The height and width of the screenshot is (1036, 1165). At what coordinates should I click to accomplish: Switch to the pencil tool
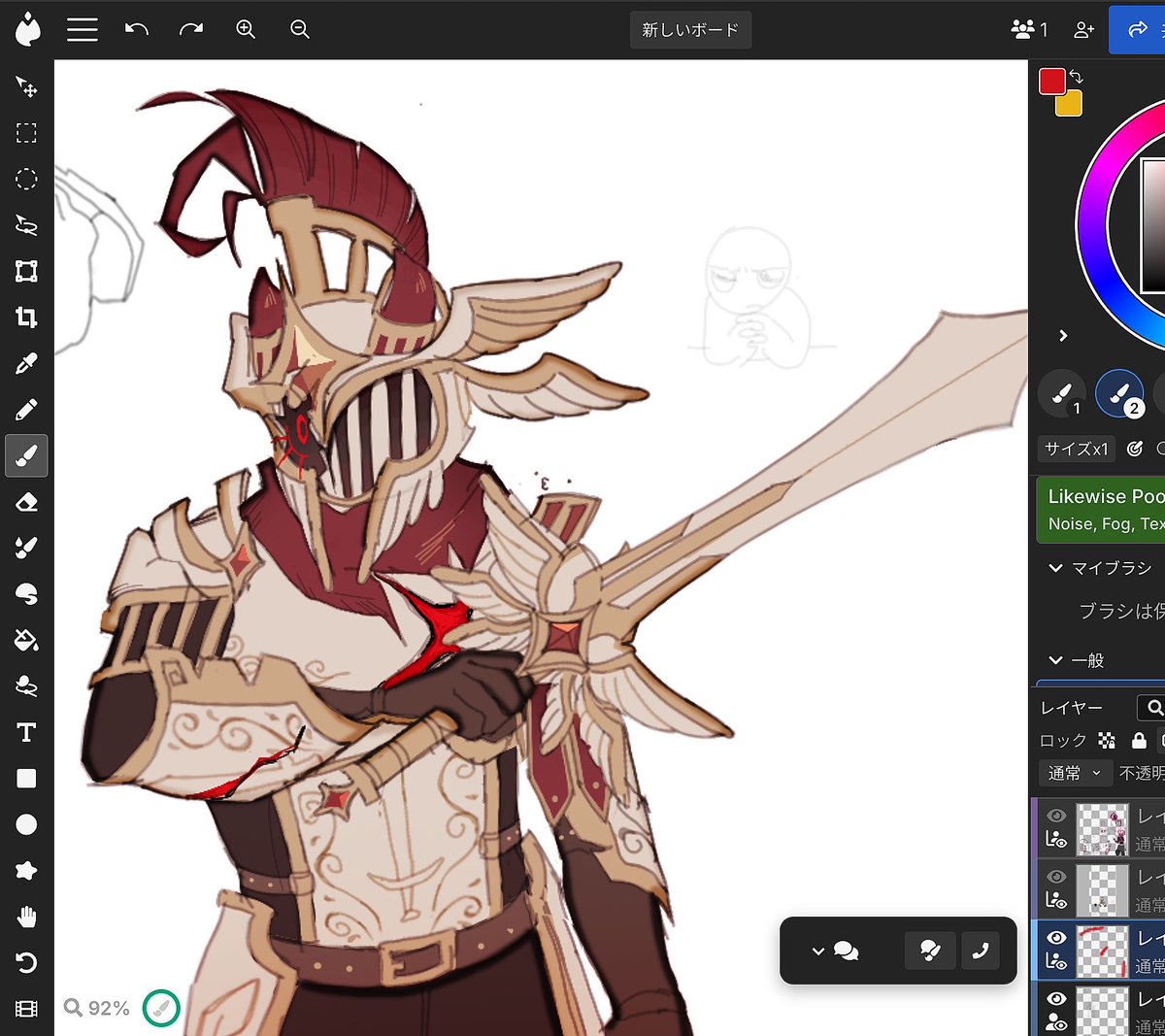click(x=26, y=410)
